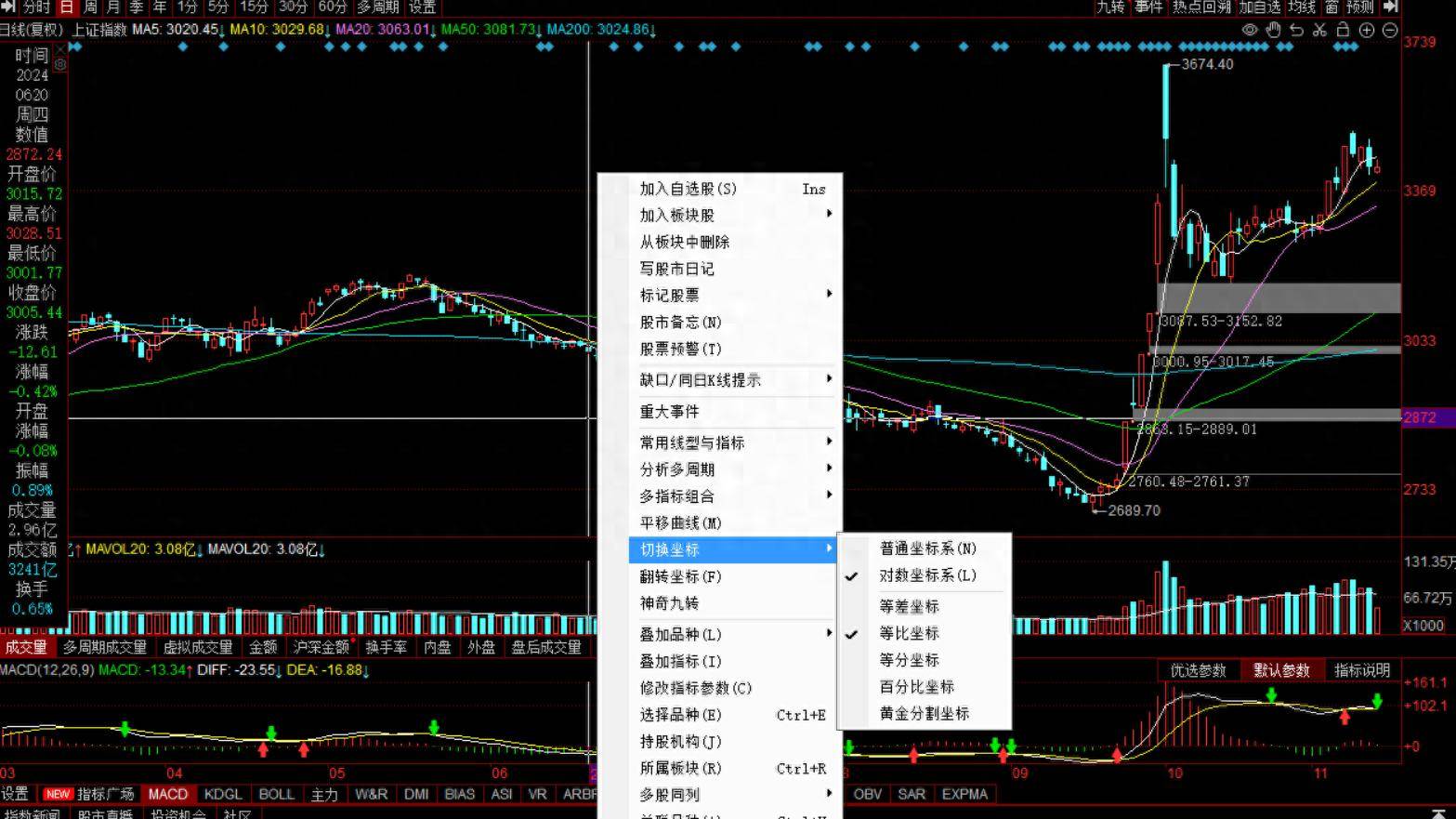The height and width of the screenshot is (819, 1456).
Task: Choose 黄金分割坐标 in submenu
Action: point(925,714)
